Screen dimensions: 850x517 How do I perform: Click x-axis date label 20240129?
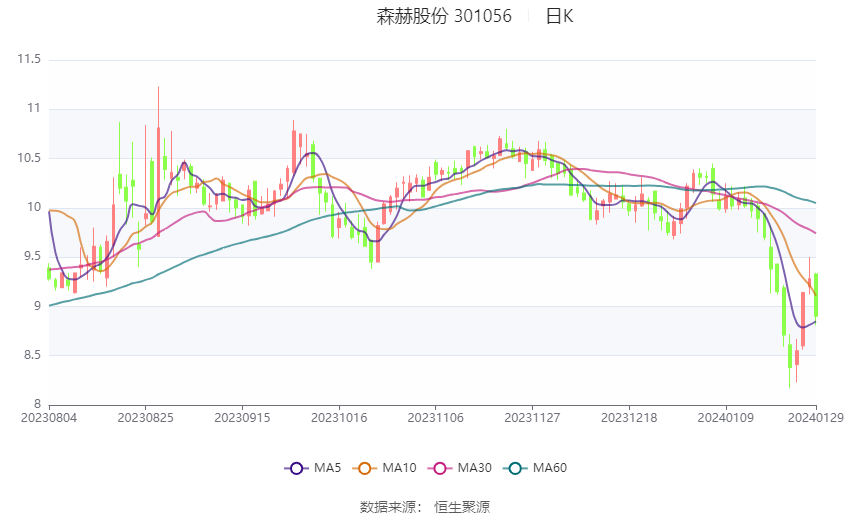[x=816, y=418]
